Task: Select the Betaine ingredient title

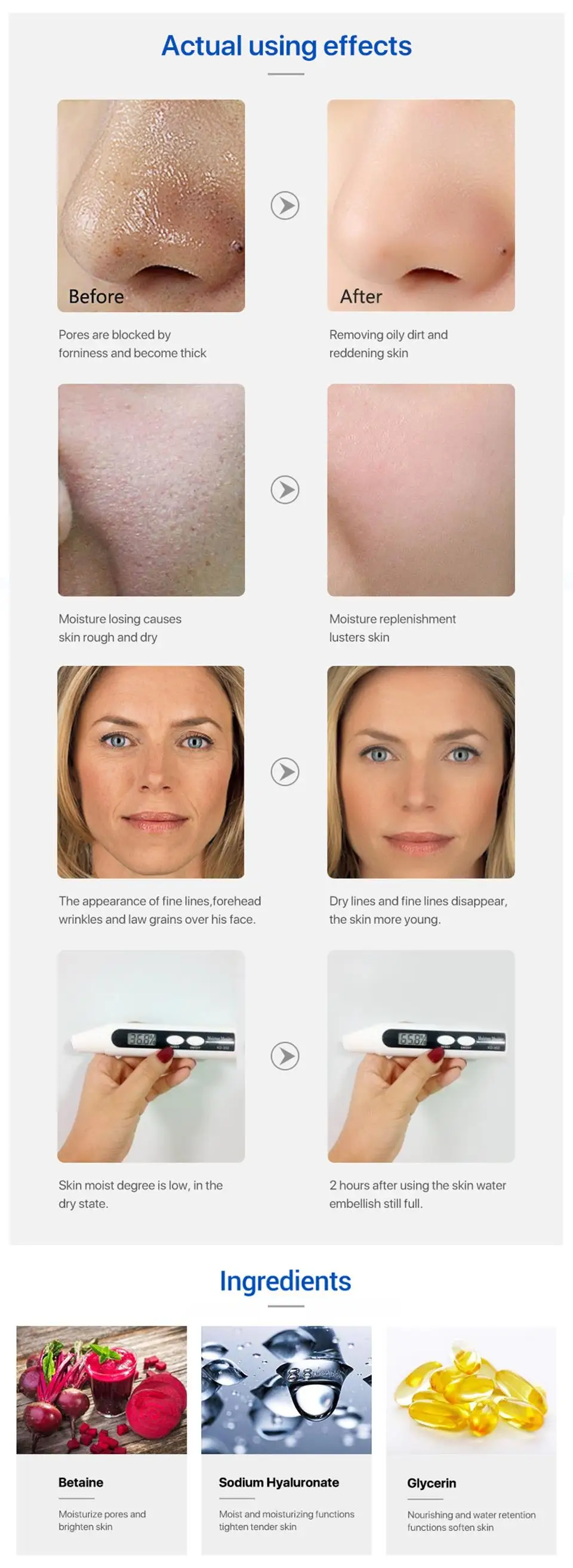Action: [x=81, y=1482]
